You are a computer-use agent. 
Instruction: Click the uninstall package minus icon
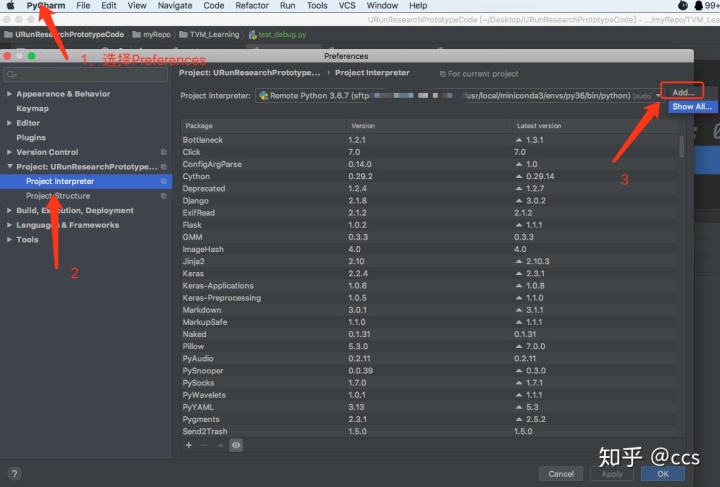[x=204, y=445]
